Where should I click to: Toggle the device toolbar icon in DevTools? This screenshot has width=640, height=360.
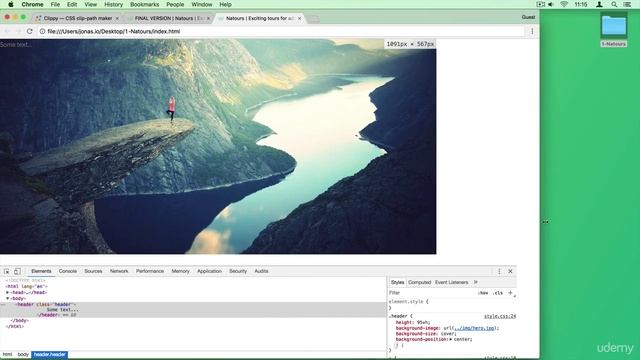(17, 271)
